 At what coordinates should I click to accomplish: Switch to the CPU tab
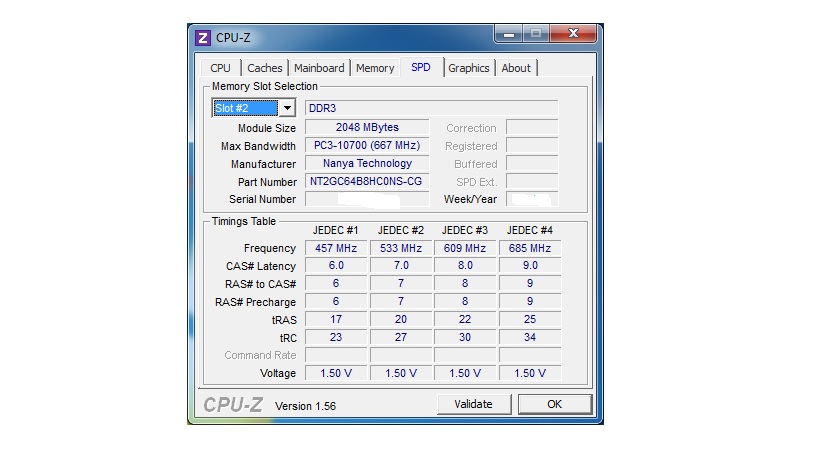pos(220,68)
